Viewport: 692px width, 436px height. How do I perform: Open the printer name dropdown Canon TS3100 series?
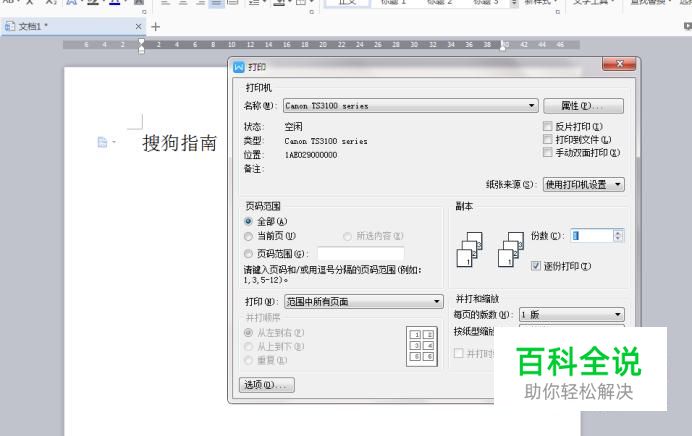[x=410, y=105]
